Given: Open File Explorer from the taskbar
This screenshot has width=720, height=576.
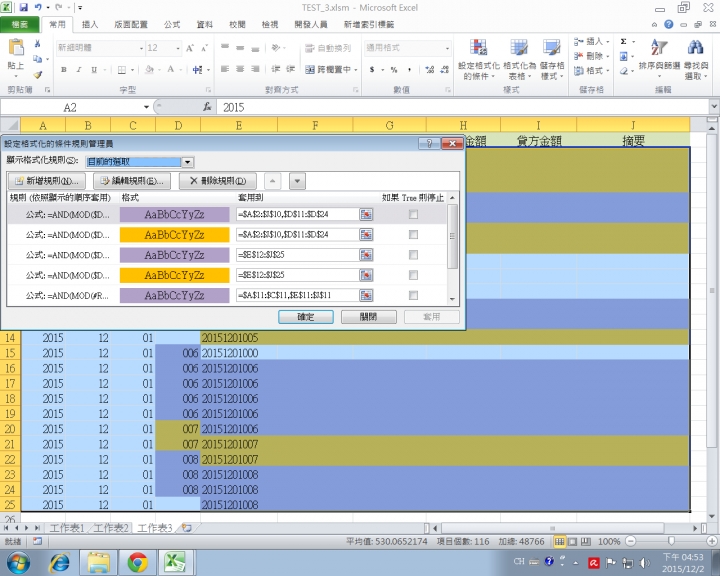Looking at the screenshot, I should 99,562.
